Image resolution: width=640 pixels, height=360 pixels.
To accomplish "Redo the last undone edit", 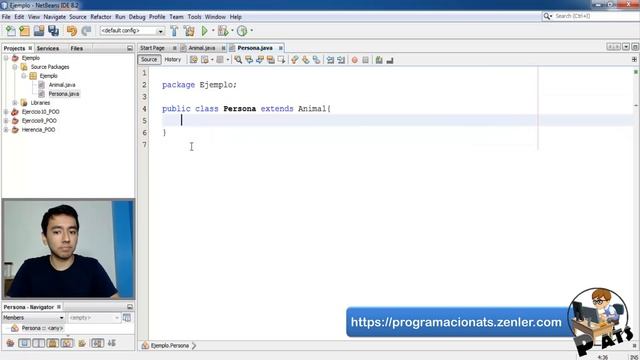I will [x=86, y=31].
